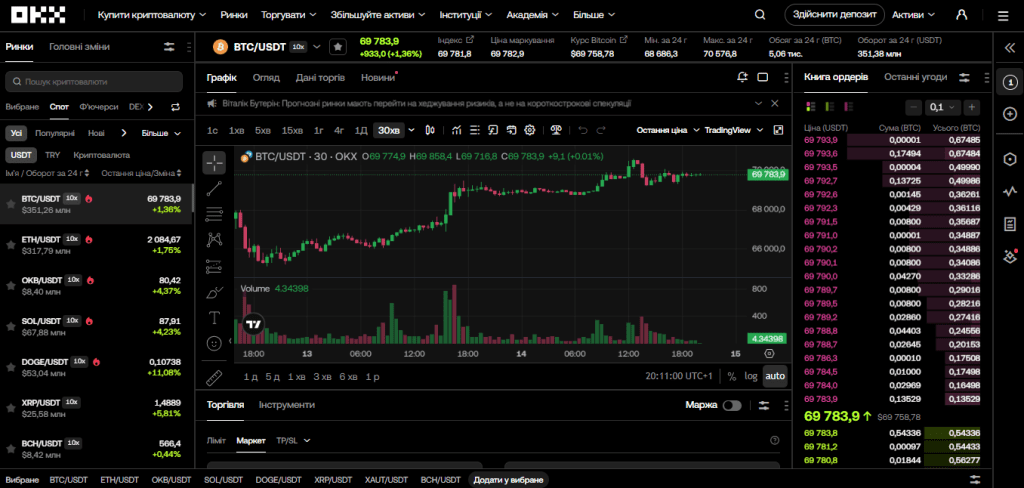This screenshot has width=1024, height=488.
Task: Open the TradingView chart source dropdown
Action: (x=733, y=130)
